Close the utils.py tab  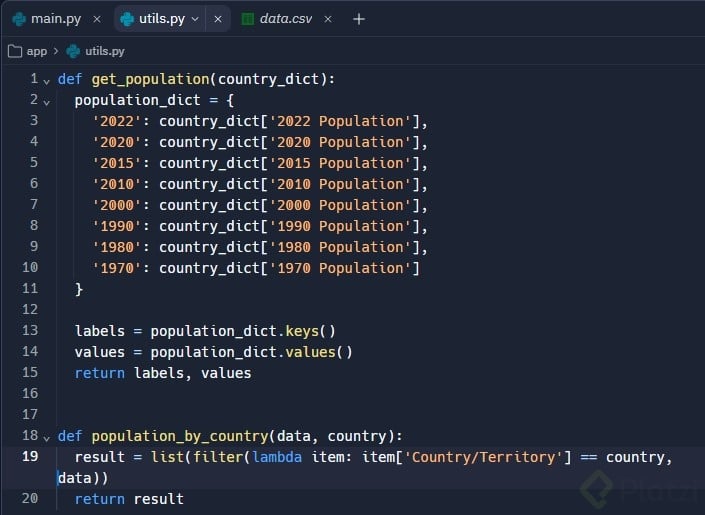click(218, 19)
